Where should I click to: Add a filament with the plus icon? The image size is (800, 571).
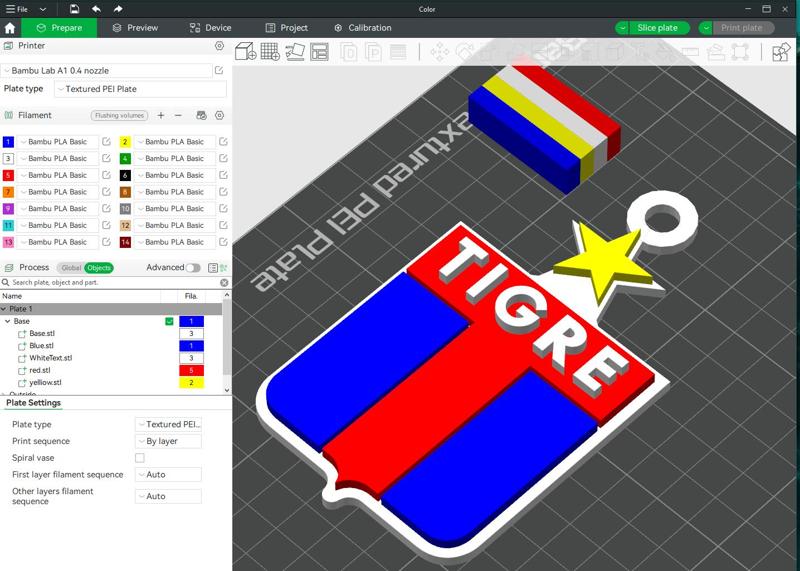pos(161,115)
